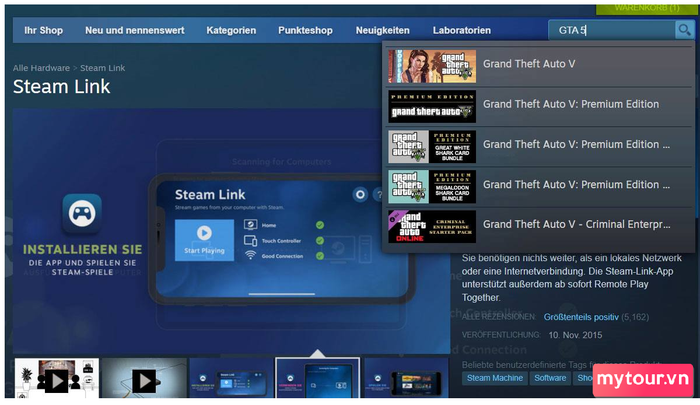
Task: Select the Grand Theft Auto V suggestion
Action: pyautogui.click(x=539, y=66)
